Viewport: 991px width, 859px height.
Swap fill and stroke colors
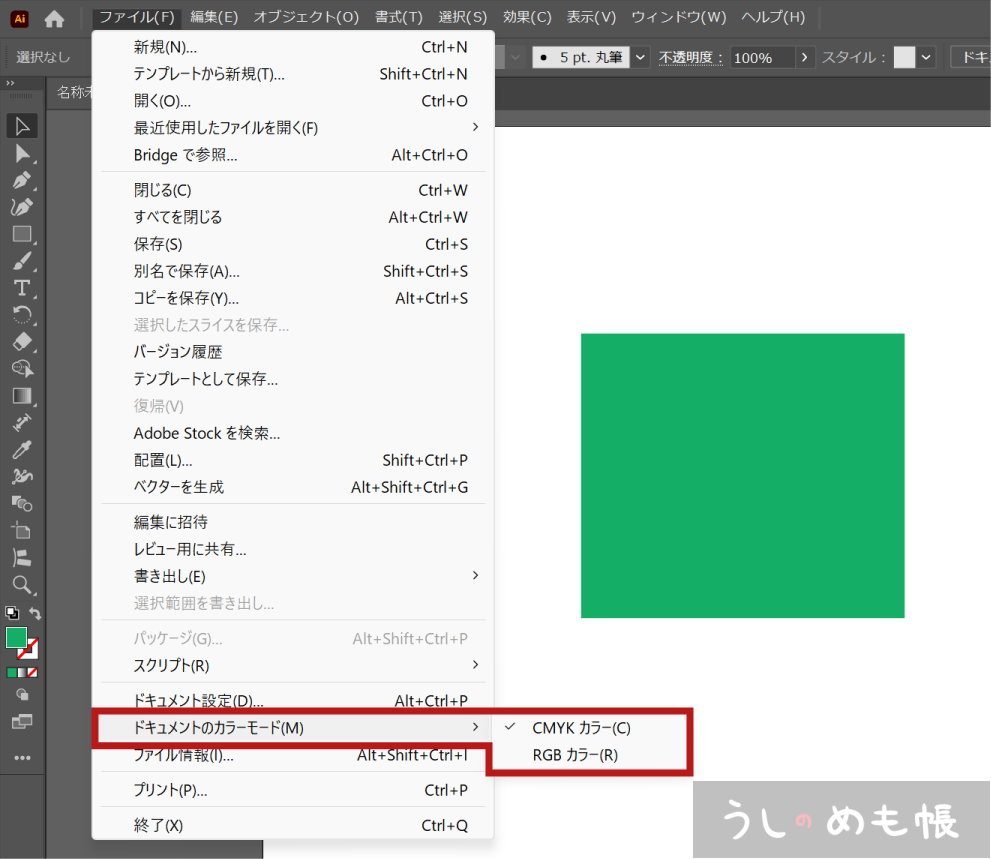(x=36, y=612)
